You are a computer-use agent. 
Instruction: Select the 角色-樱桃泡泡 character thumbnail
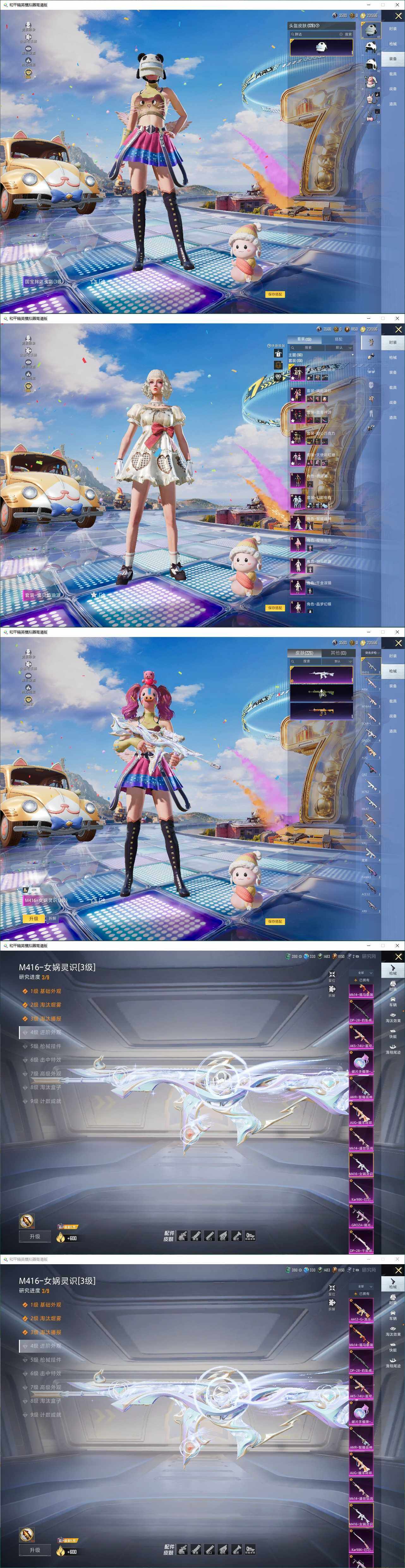(297, 543)
